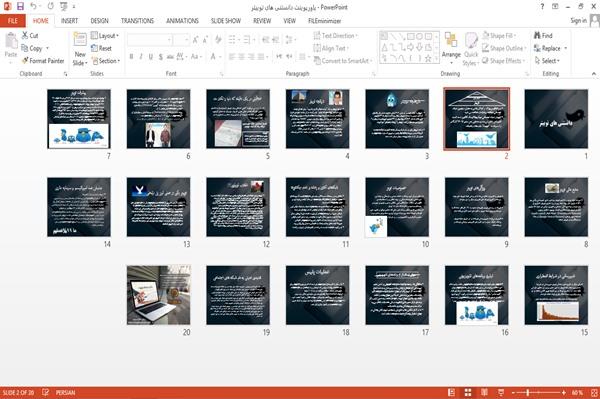The width and height of the screenshot is (600, 399).
Task: Click the Replace button
Action: pyautogui.click(x=550, y=48)
